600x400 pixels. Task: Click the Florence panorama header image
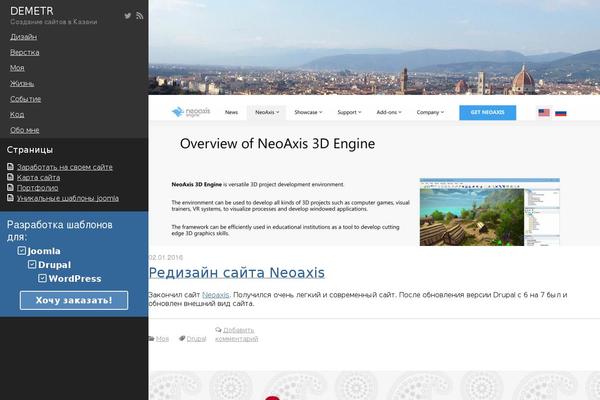tap(374, 47)
